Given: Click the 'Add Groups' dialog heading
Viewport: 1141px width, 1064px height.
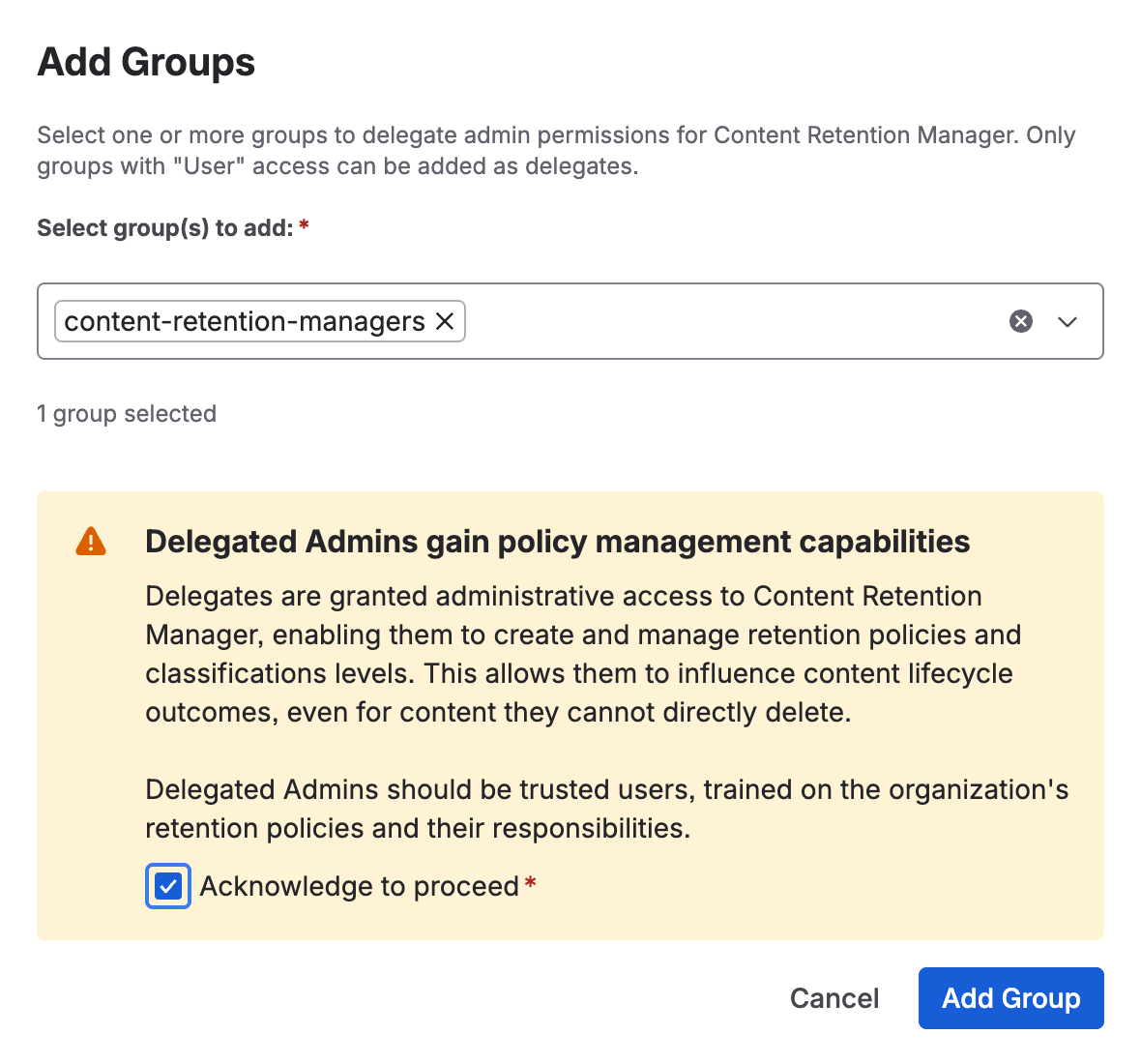Looking at the screenshot, I should 146,62.
